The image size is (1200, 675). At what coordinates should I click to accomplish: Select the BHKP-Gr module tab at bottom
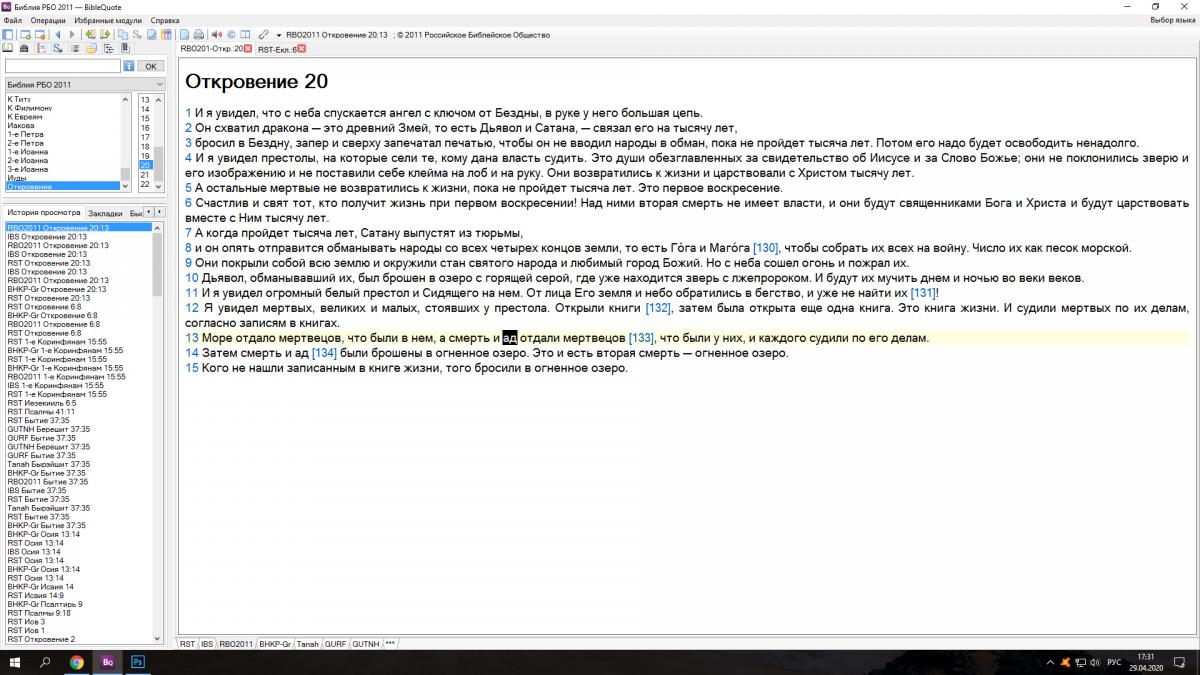click(x=275, y=644)
